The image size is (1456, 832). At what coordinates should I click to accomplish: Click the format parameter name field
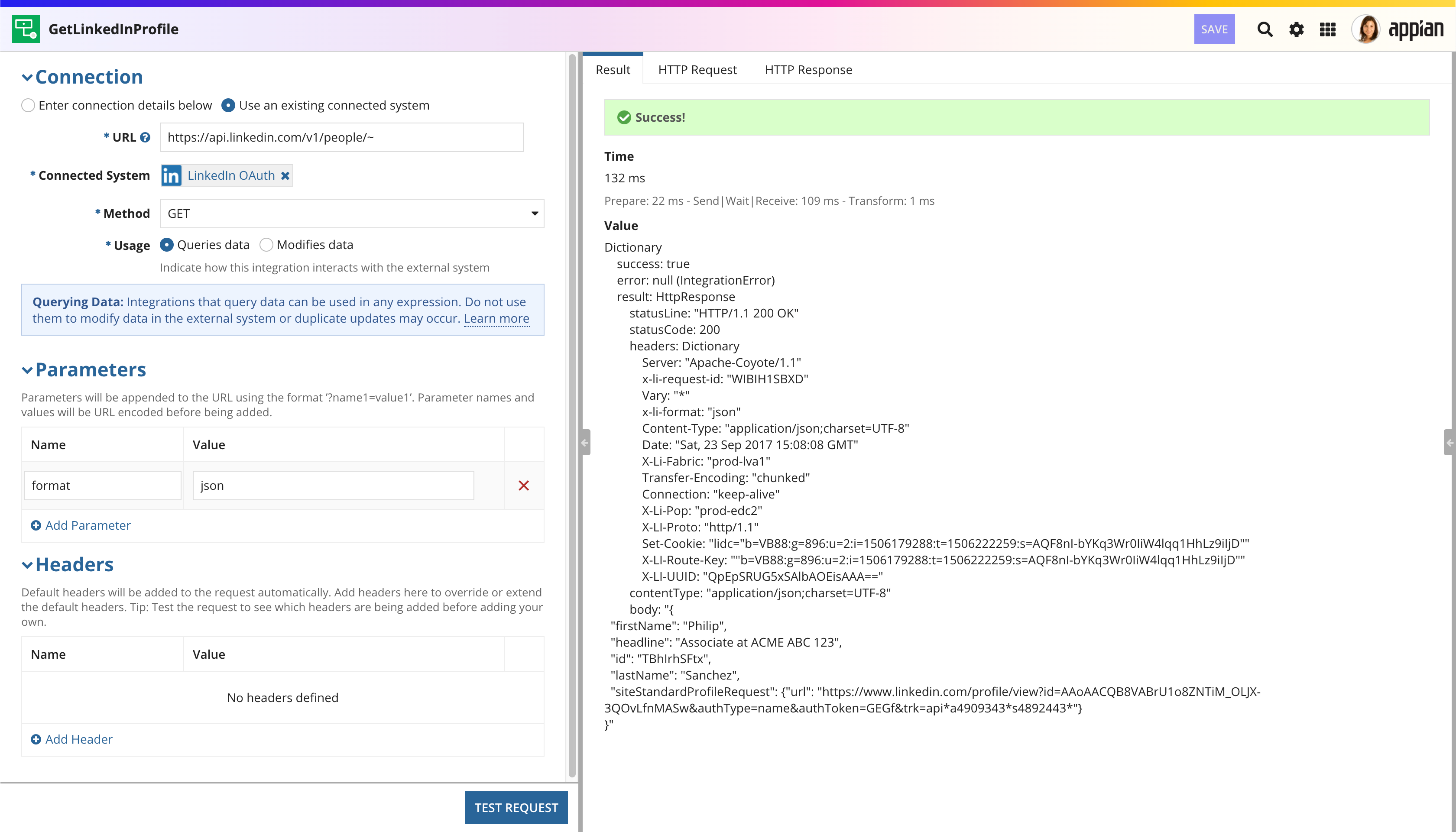pyautogui.click(x=103, y=486)
